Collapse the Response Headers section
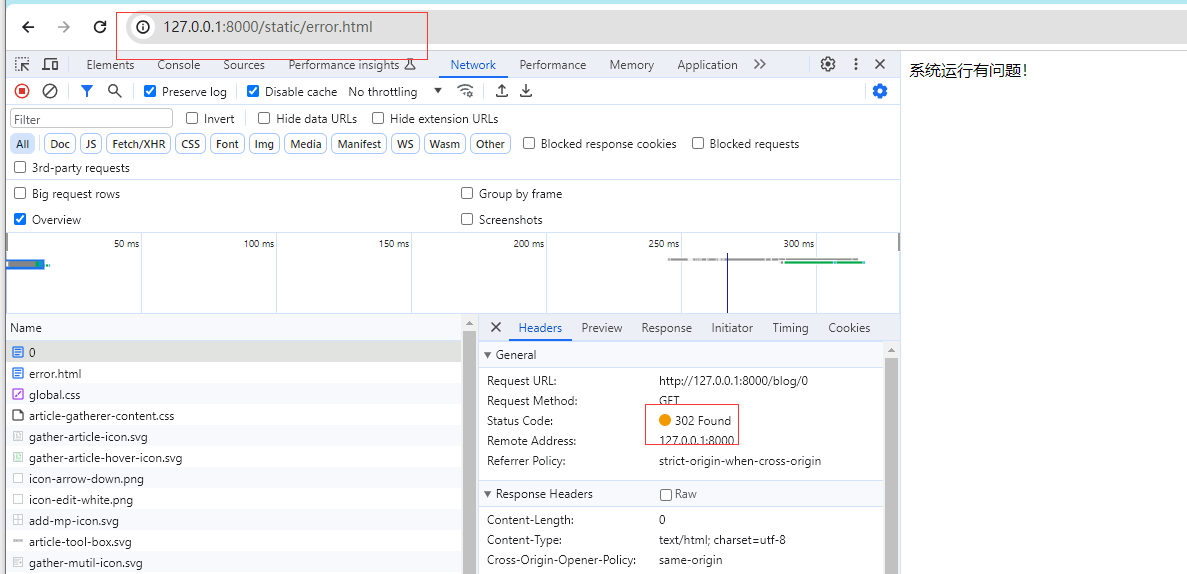This screenshot has width=1187, height=574. coord(488,494)
